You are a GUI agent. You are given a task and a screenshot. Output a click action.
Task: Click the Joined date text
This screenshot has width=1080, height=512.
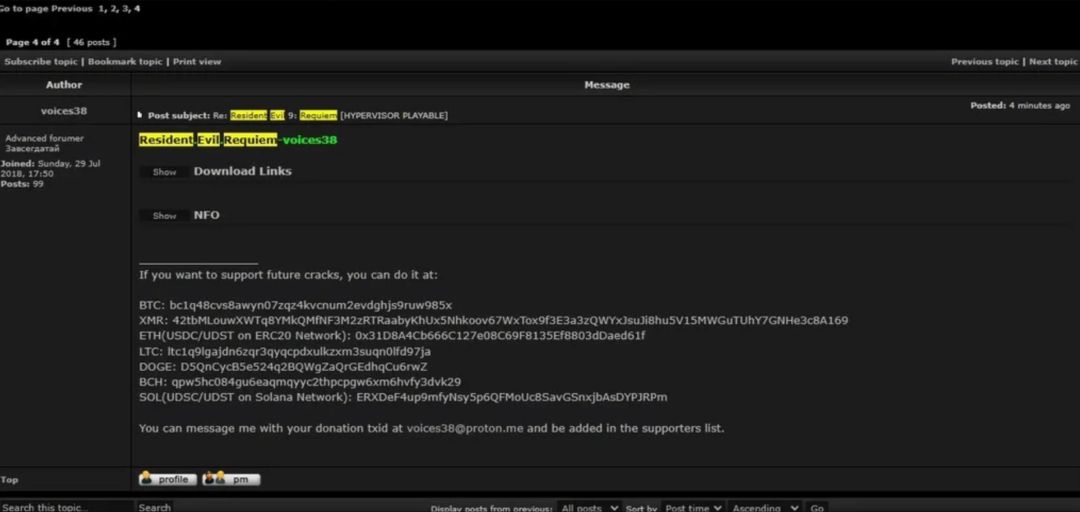[x=50, y=169]
